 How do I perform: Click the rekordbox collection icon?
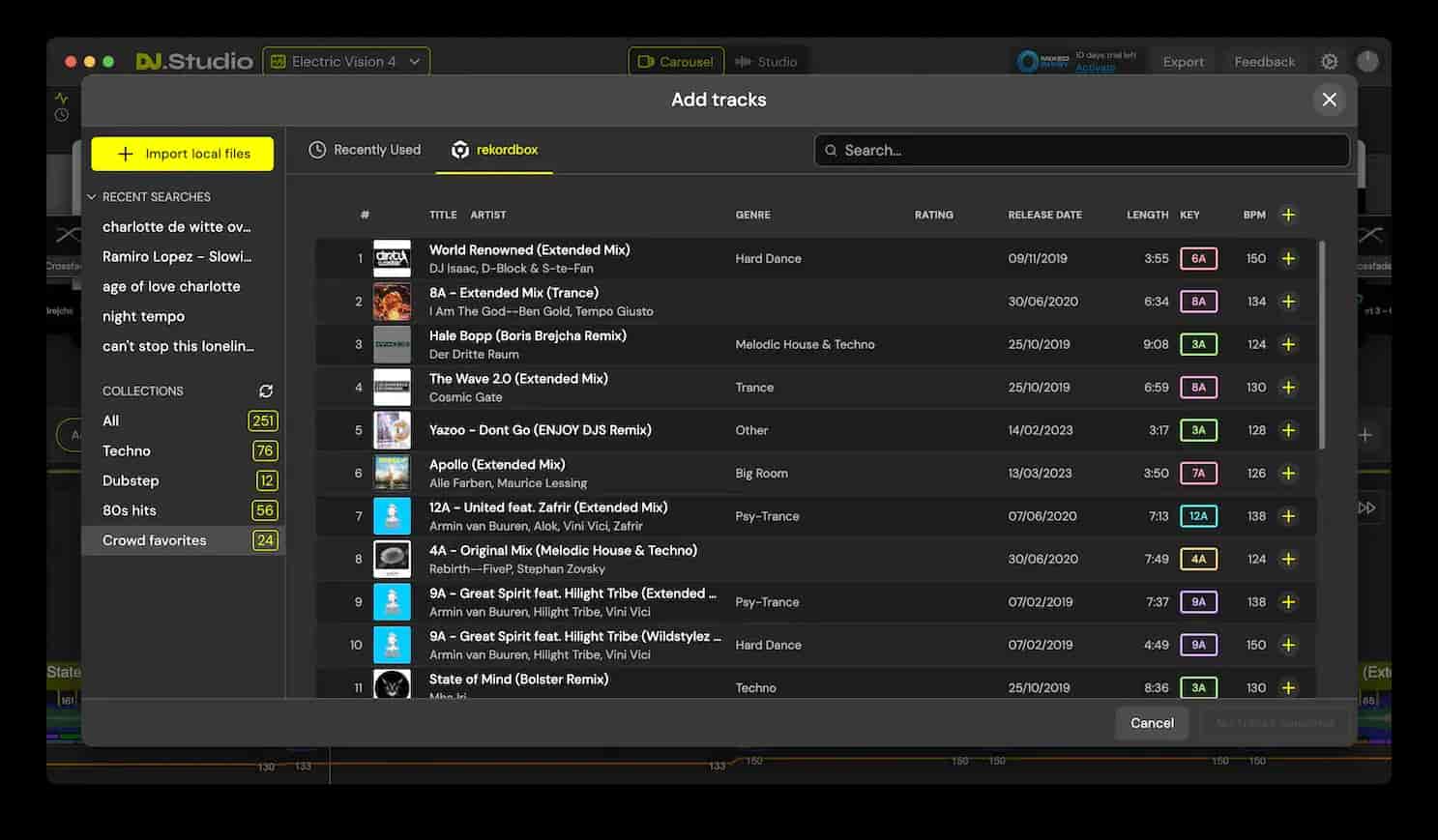460,150
